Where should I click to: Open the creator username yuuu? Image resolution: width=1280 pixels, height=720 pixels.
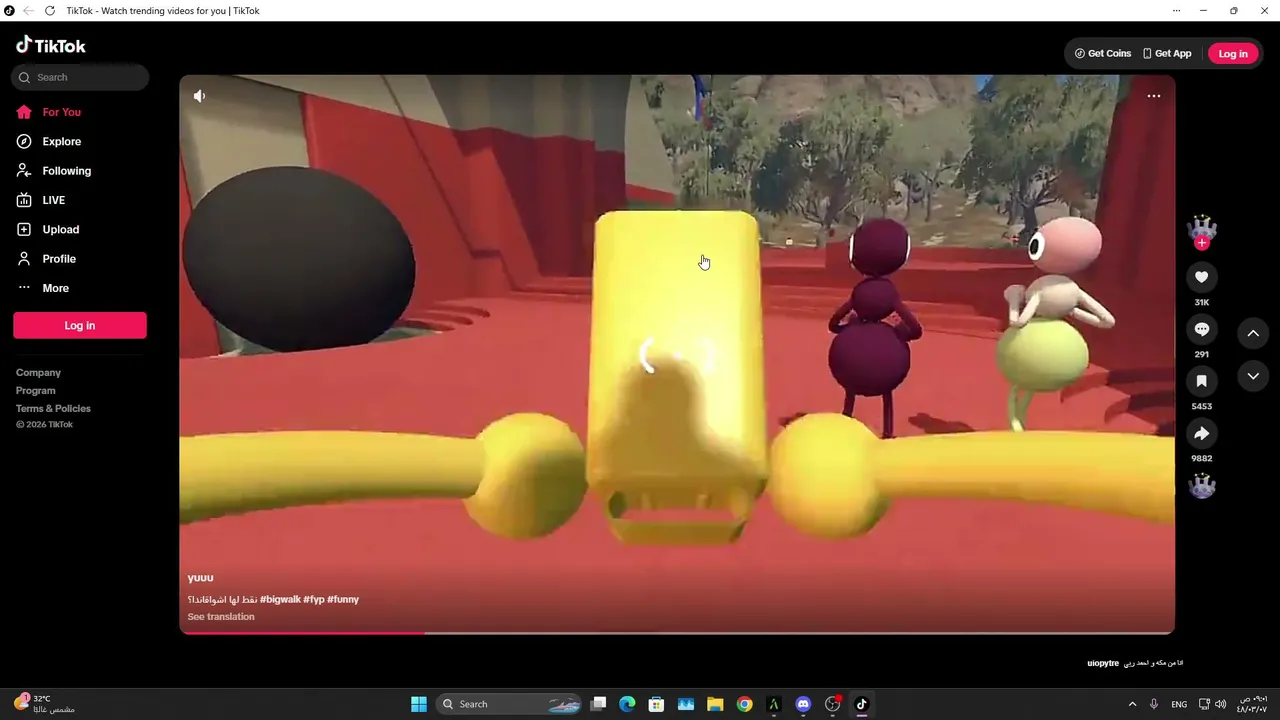point(200,578)
